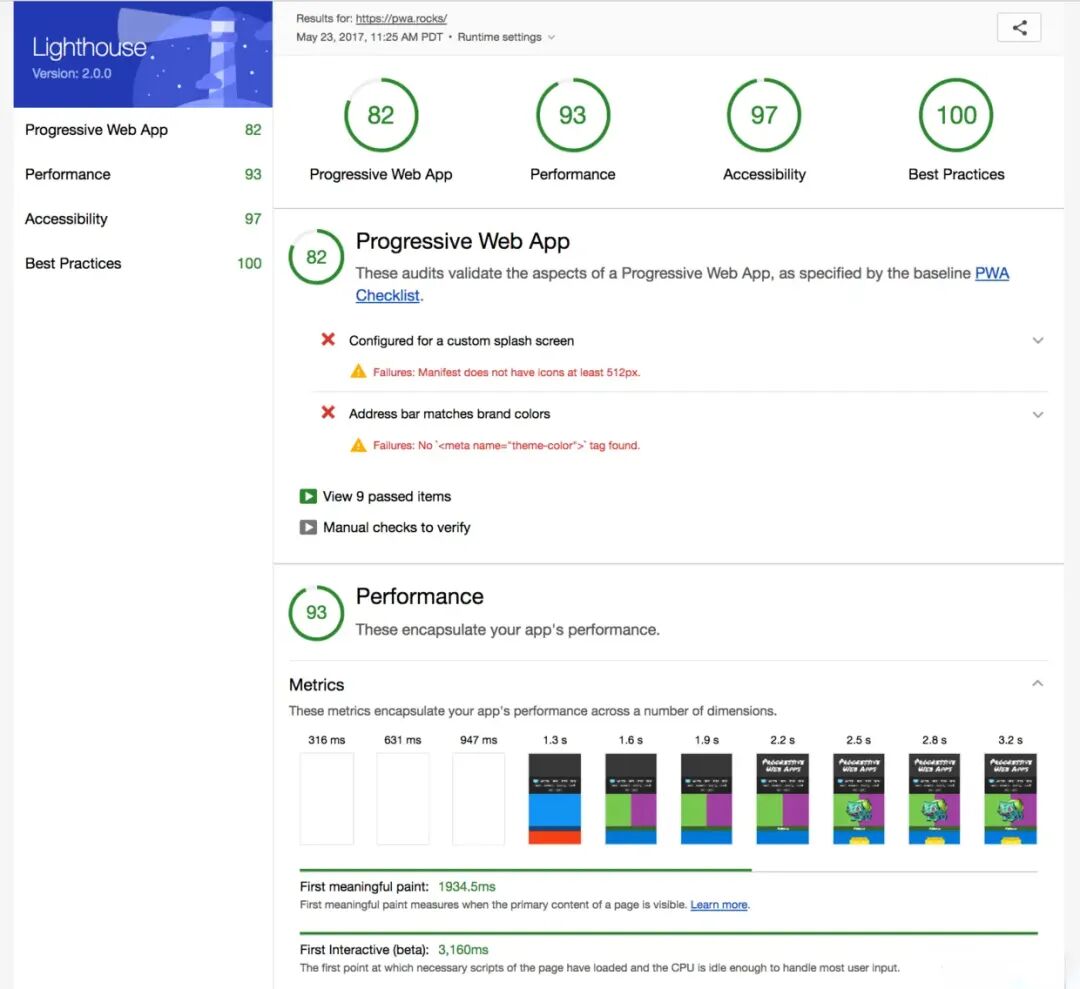
Task: Open Accessibility in sidebar navigation
Action: click(143, 219)
